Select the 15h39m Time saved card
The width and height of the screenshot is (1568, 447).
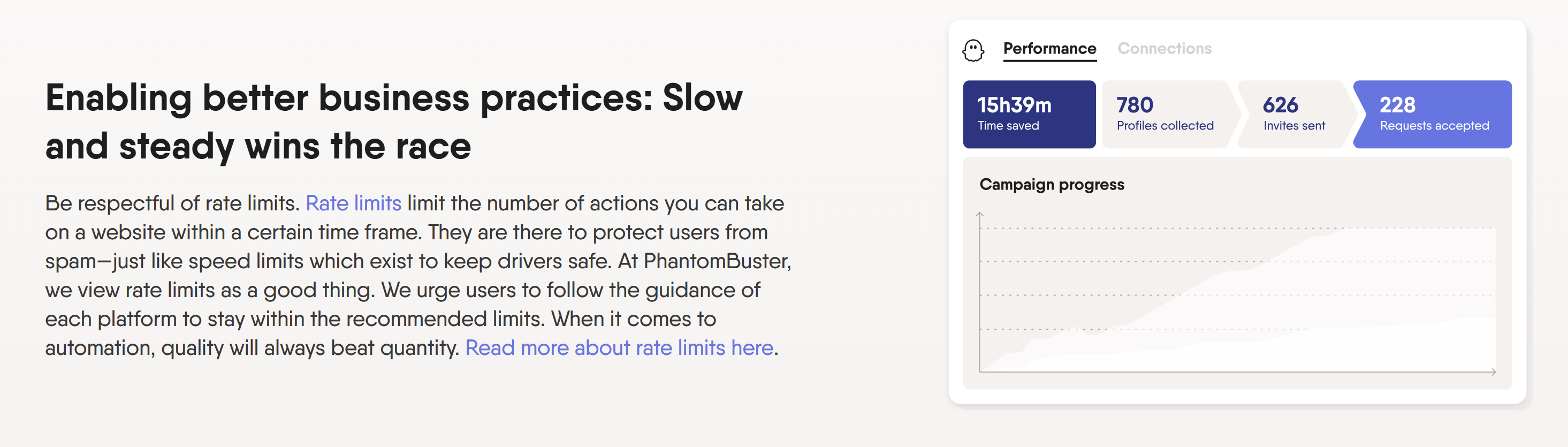click(1029, 115)
